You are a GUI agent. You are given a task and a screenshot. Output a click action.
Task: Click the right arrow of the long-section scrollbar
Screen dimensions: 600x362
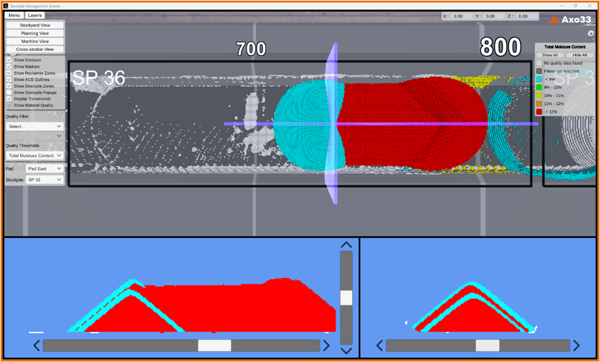pyautogui.click(x=326, y=346)
